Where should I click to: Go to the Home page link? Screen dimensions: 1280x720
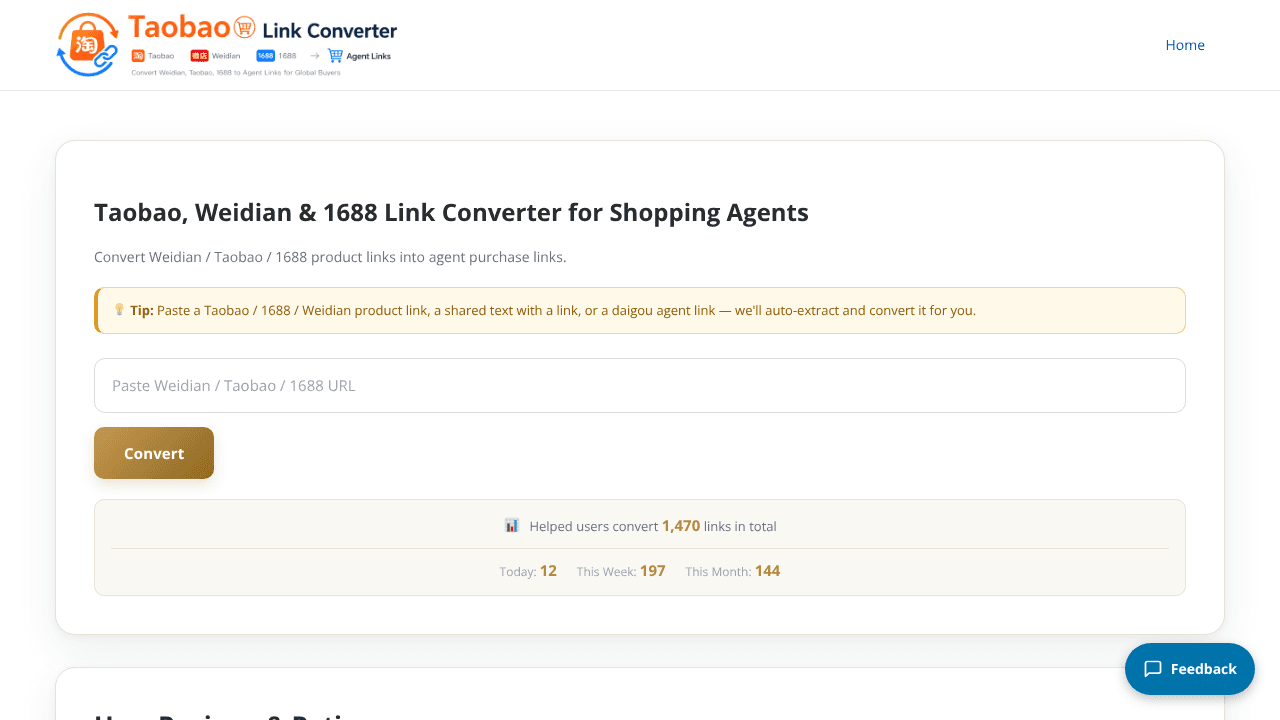click(1185, 45)
